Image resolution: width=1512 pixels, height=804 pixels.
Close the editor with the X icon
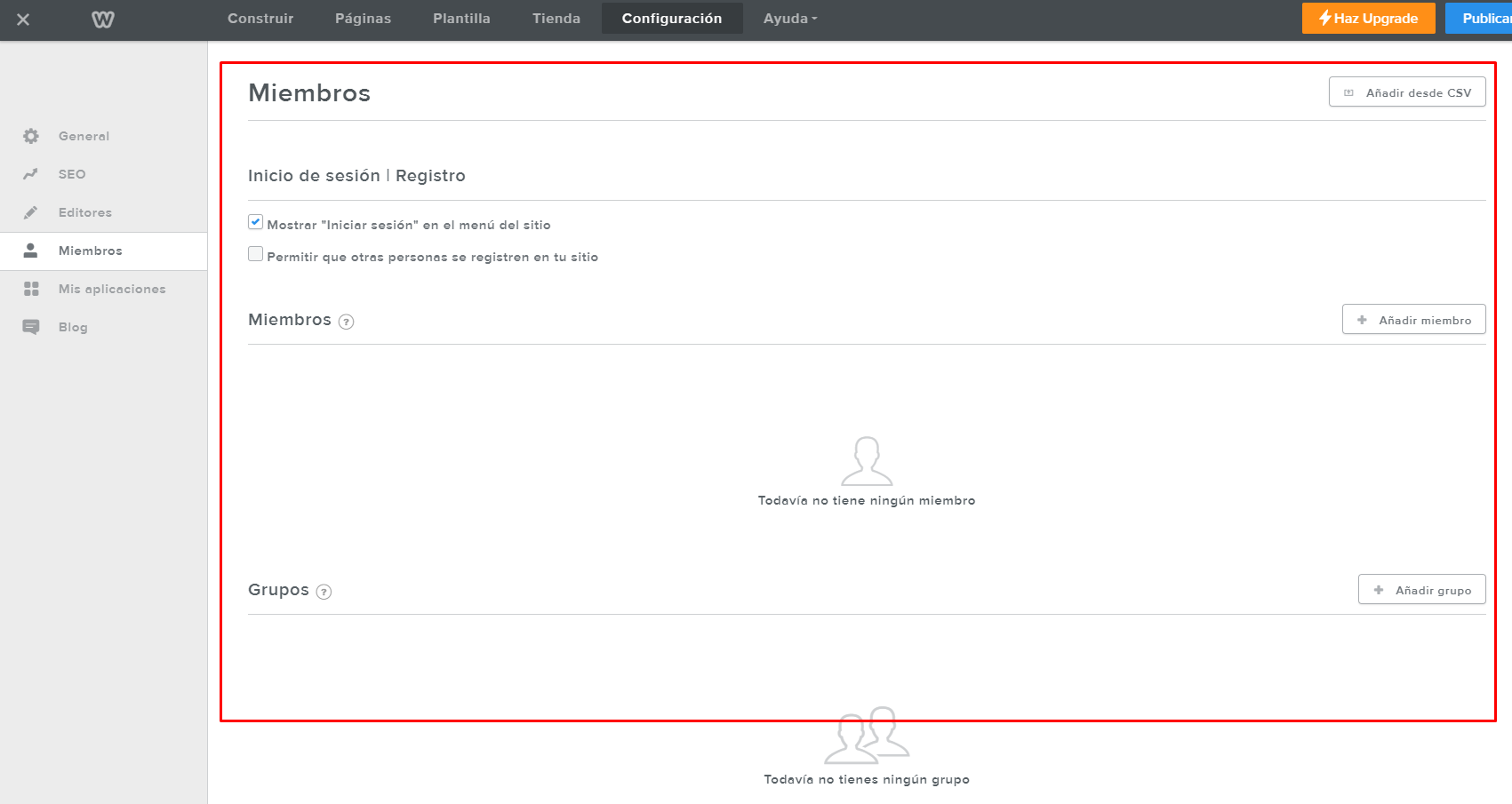coord(23,19)
